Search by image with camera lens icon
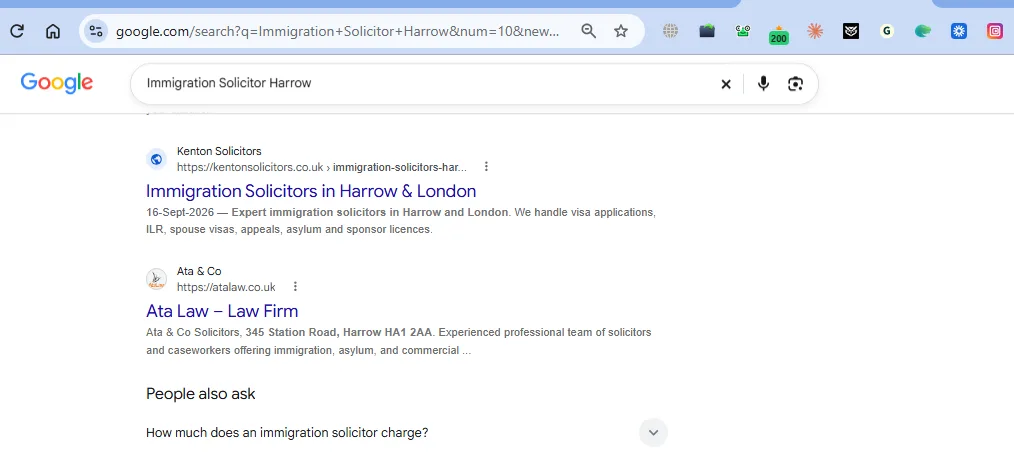This screenshot has height=452, width=1014. click(795, 83)
